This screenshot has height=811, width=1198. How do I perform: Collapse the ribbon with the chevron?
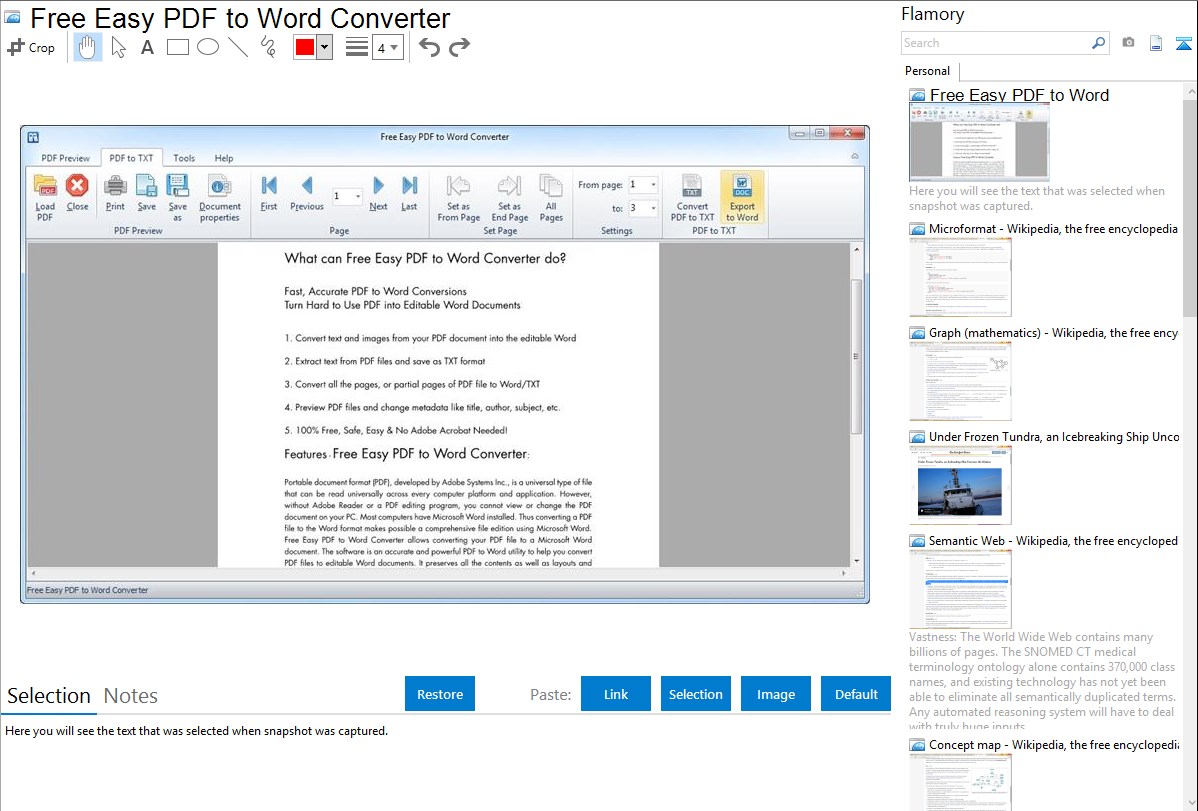855,157
